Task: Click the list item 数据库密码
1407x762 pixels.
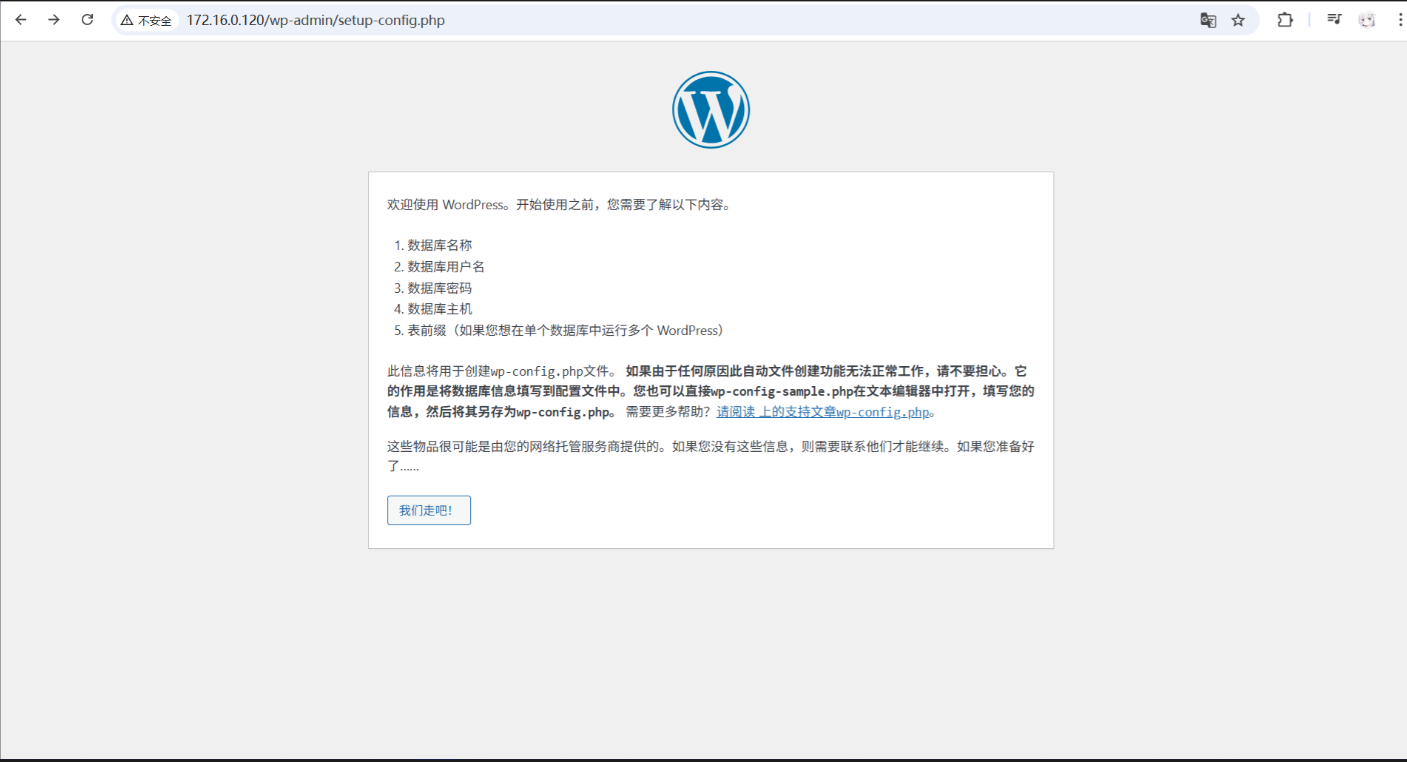Action: pos(440,288)
